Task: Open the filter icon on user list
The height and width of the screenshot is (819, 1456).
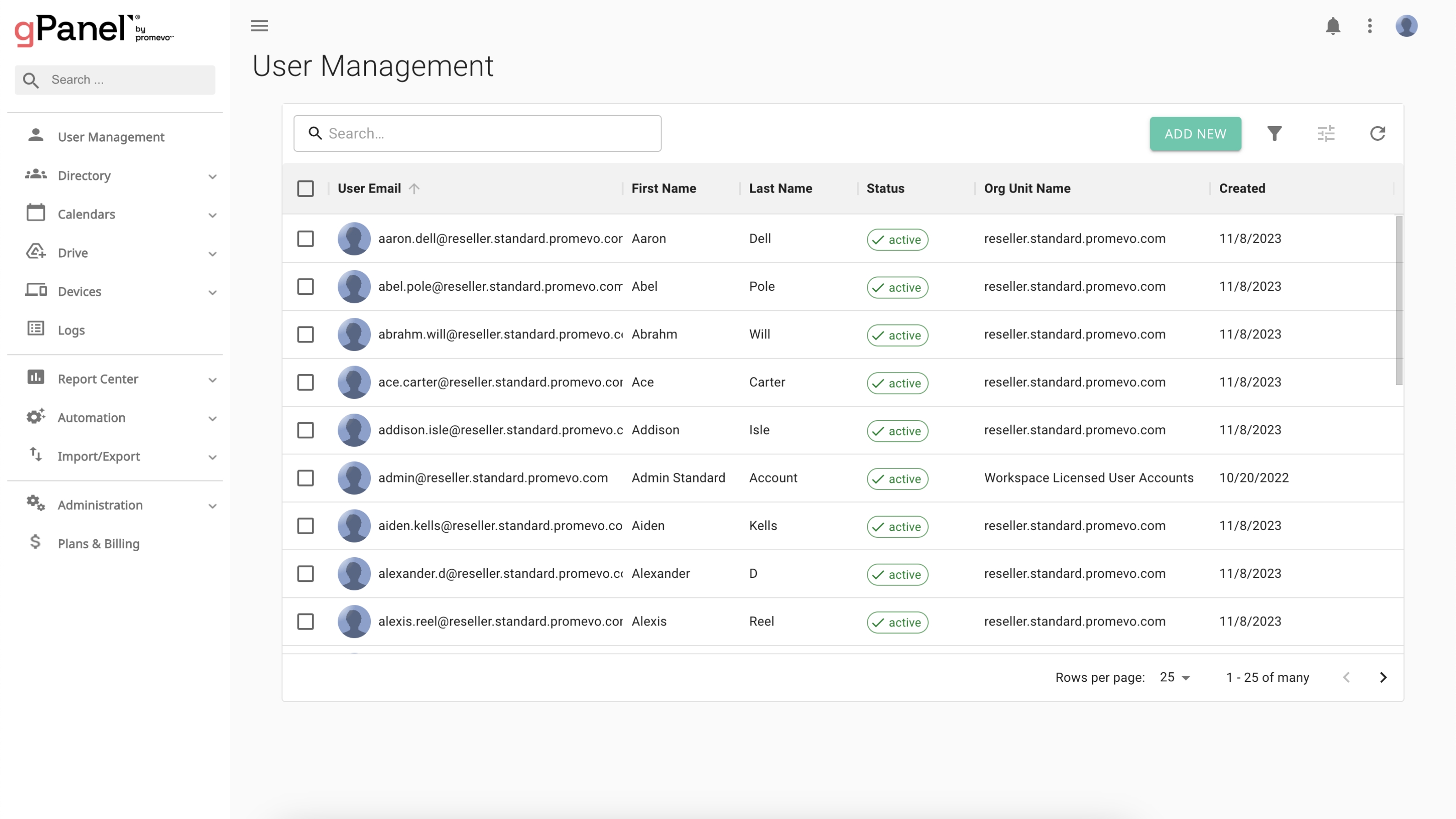Action: point(1274,133)
